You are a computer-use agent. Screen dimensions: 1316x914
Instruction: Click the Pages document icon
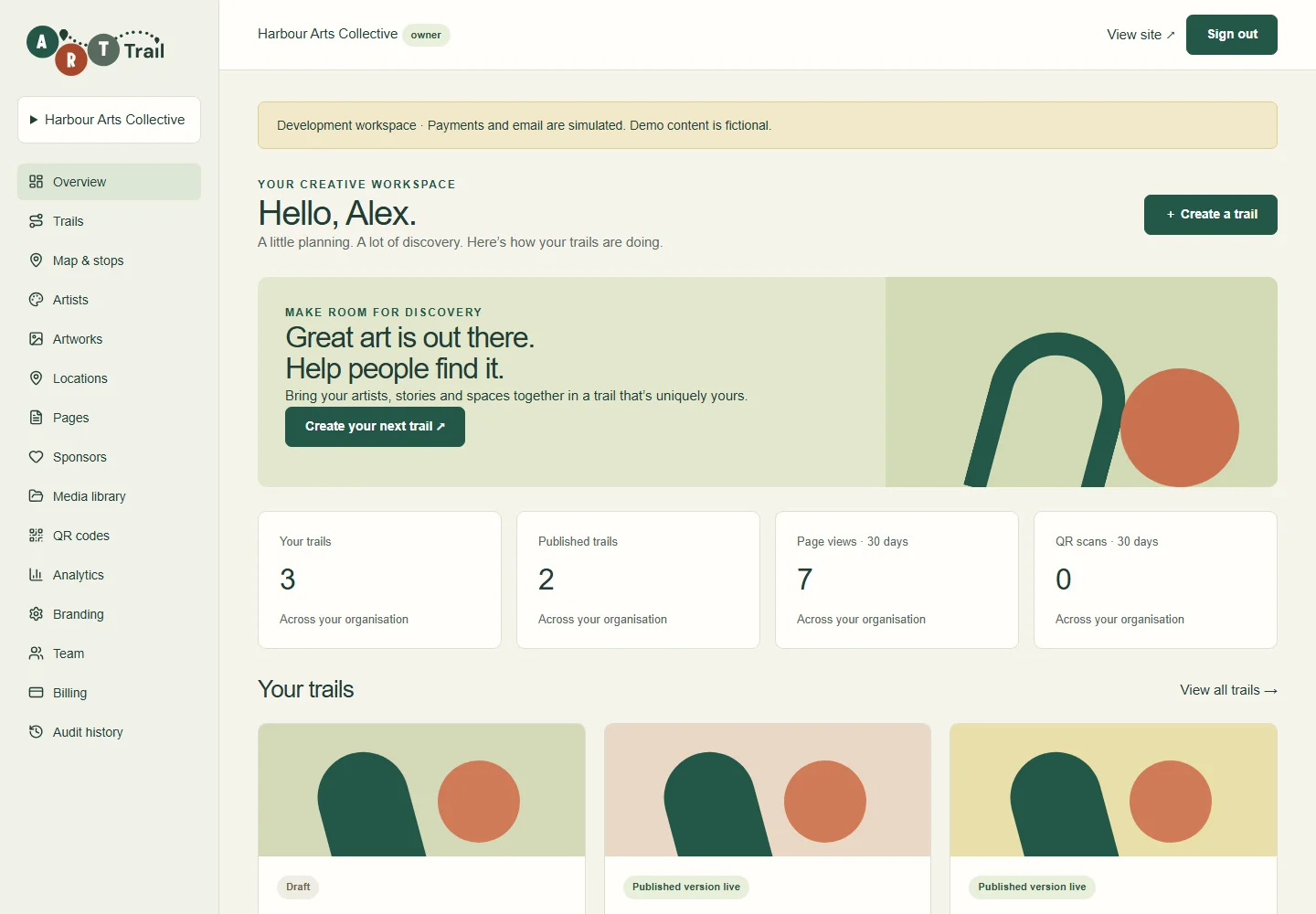click(x=36, y=418)
